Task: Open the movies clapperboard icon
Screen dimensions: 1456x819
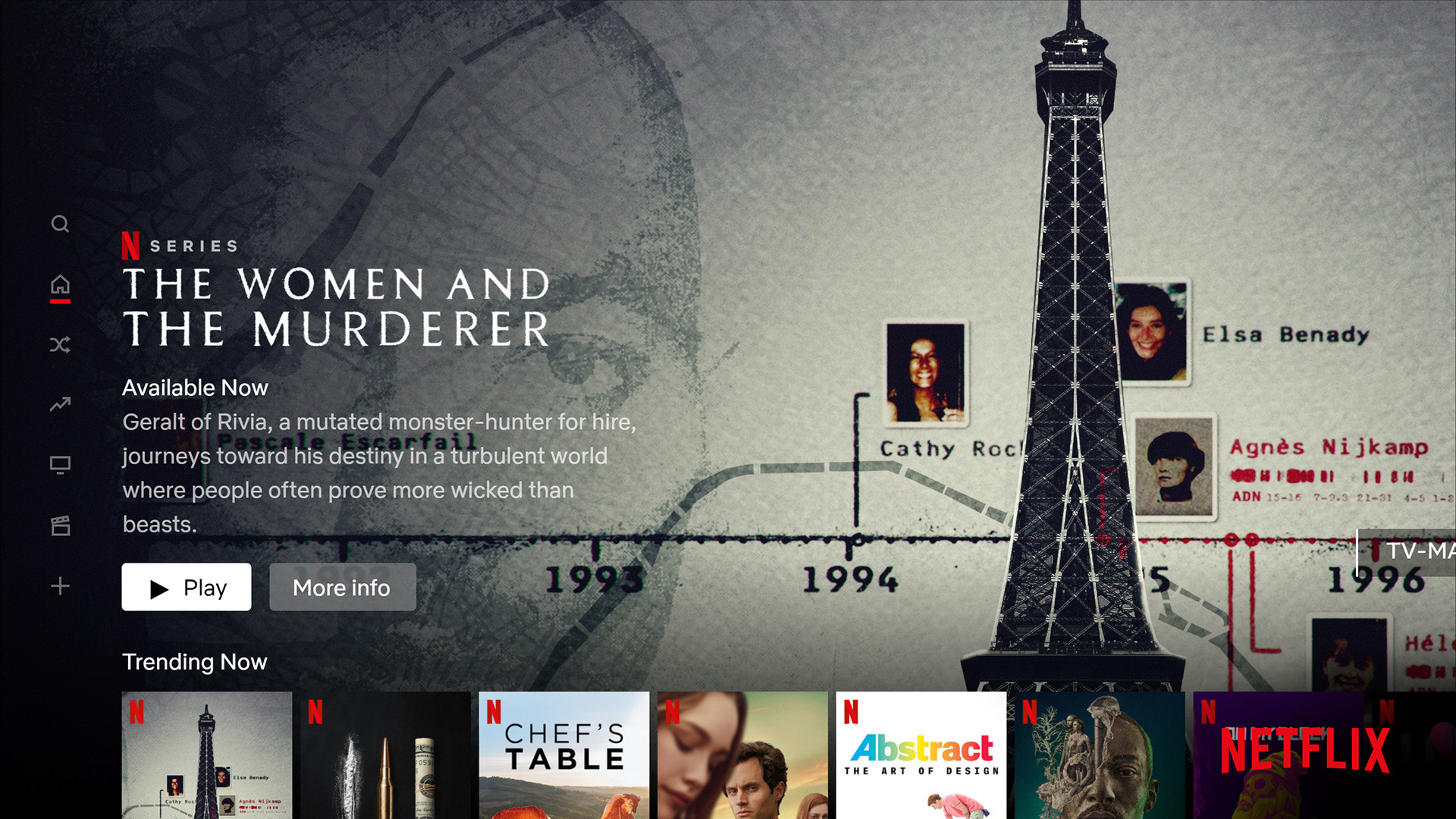Action: point(60,526)
